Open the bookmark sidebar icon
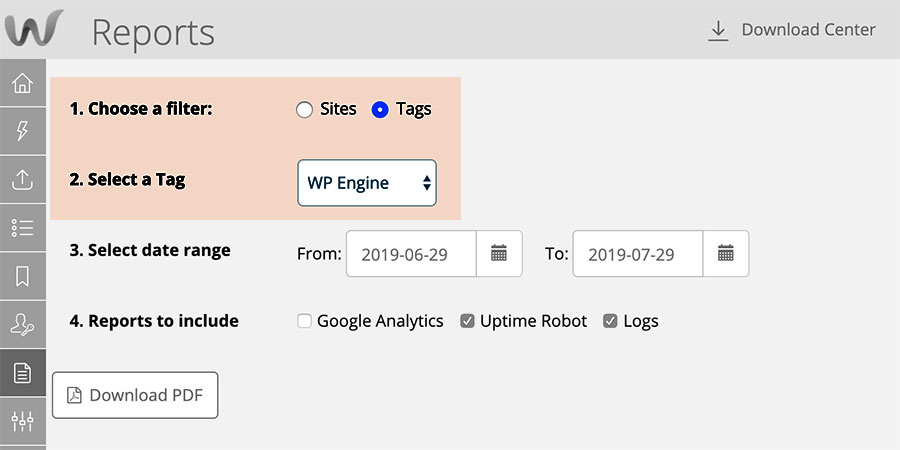The image size is (900, 450). pos(22,276)
